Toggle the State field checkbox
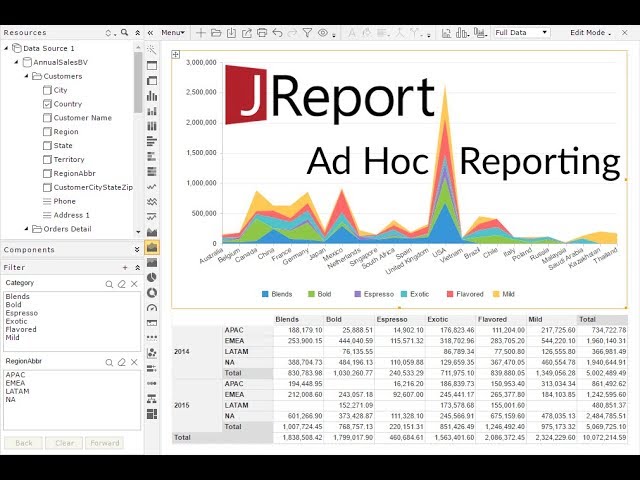The image size is (640, 480). pos(47,146)
